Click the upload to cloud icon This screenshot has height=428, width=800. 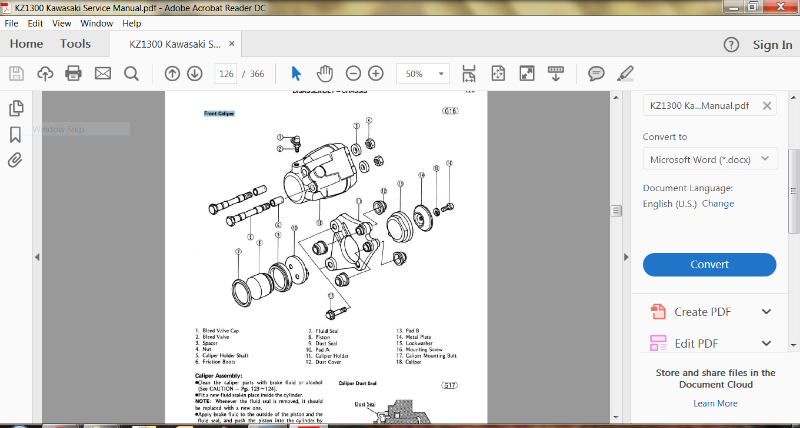pos(45,73)
